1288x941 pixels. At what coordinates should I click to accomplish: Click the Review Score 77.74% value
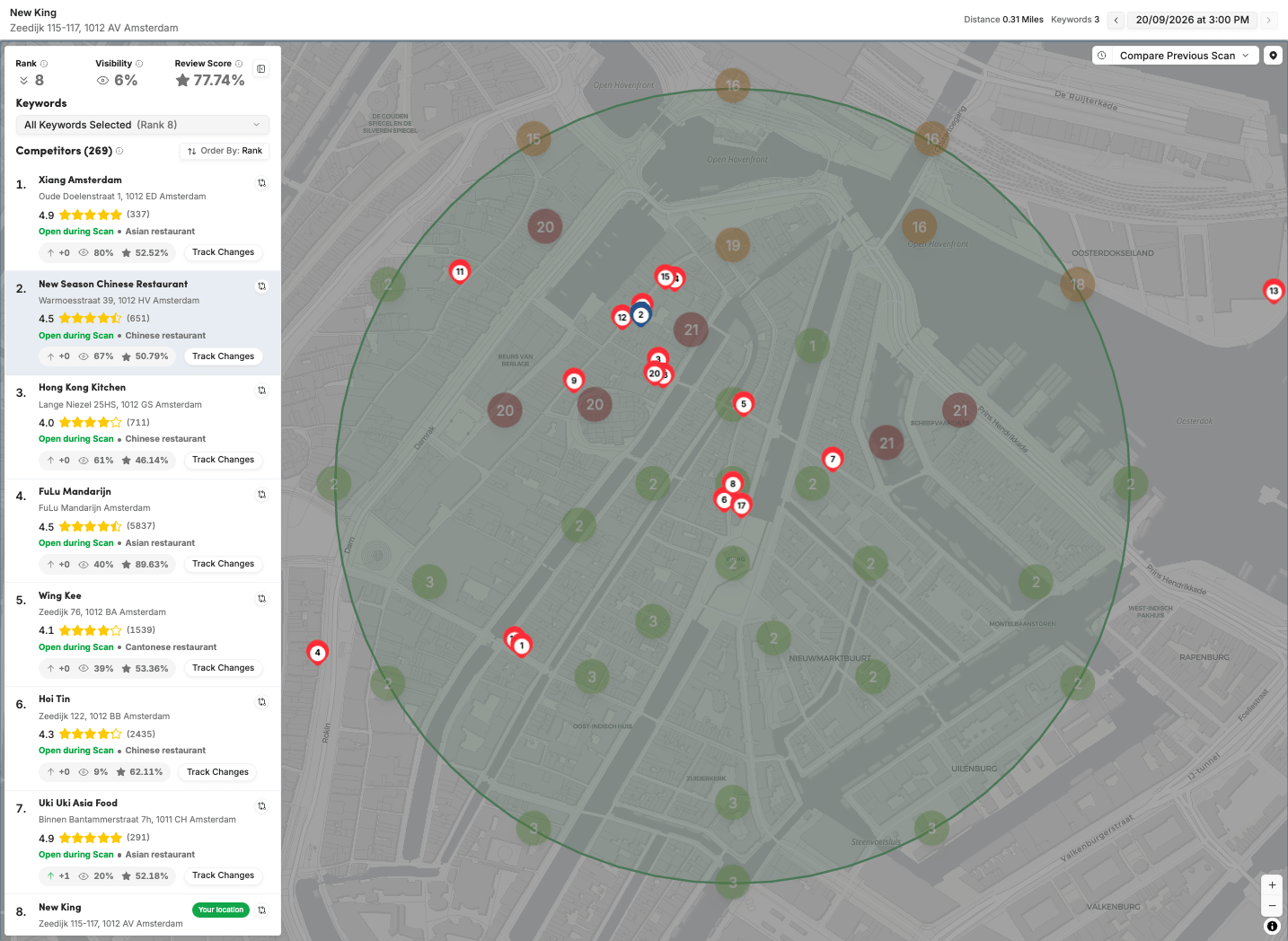click(210, 80)
